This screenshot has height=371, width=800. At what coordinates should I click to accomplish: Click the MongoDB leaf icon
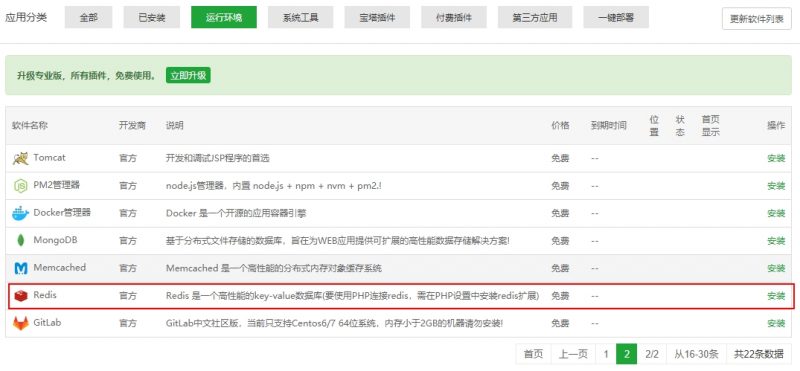coord(20,241)
